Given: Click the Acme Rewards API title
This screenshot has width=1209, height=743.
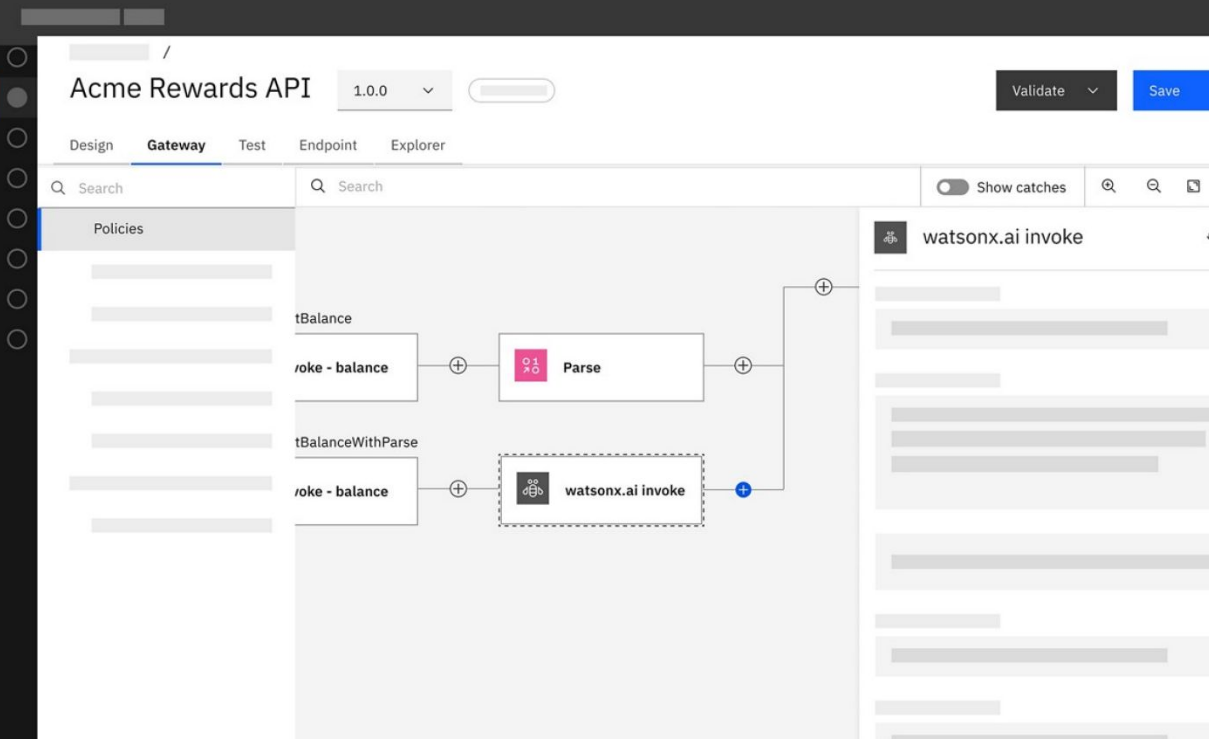Looking at the screenshot, I should pyautogui.click(x=190, y=88).
